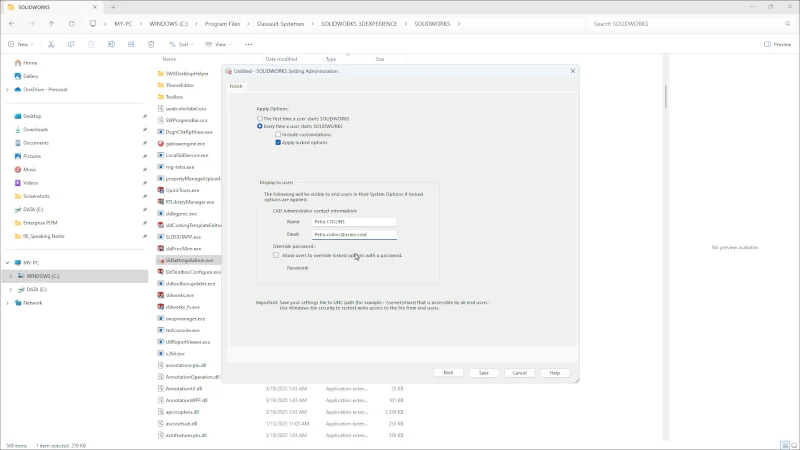Click the sldSettingsAdmin.exe file icon
Image resolution: width=800 pixels, height=450 pixels.
click(161, 260)
